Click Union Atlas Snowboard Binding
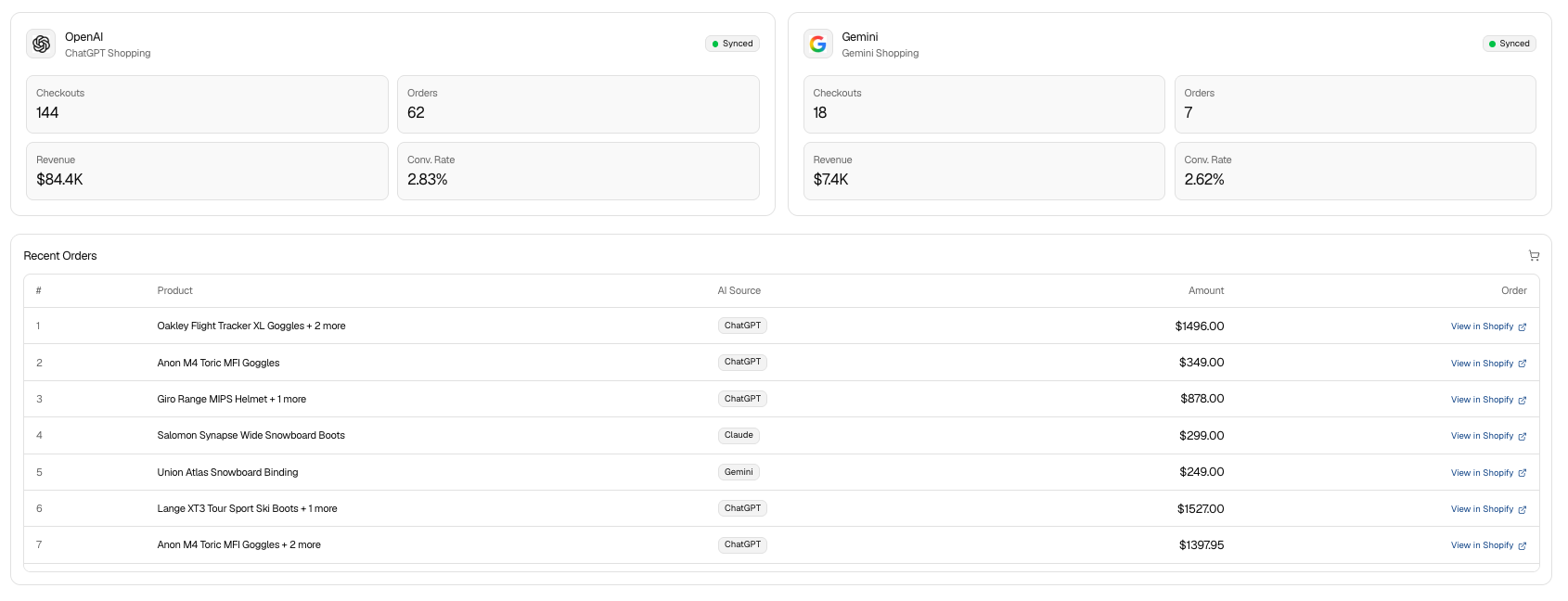This screenshot has height=601, width=1568. 227,473
